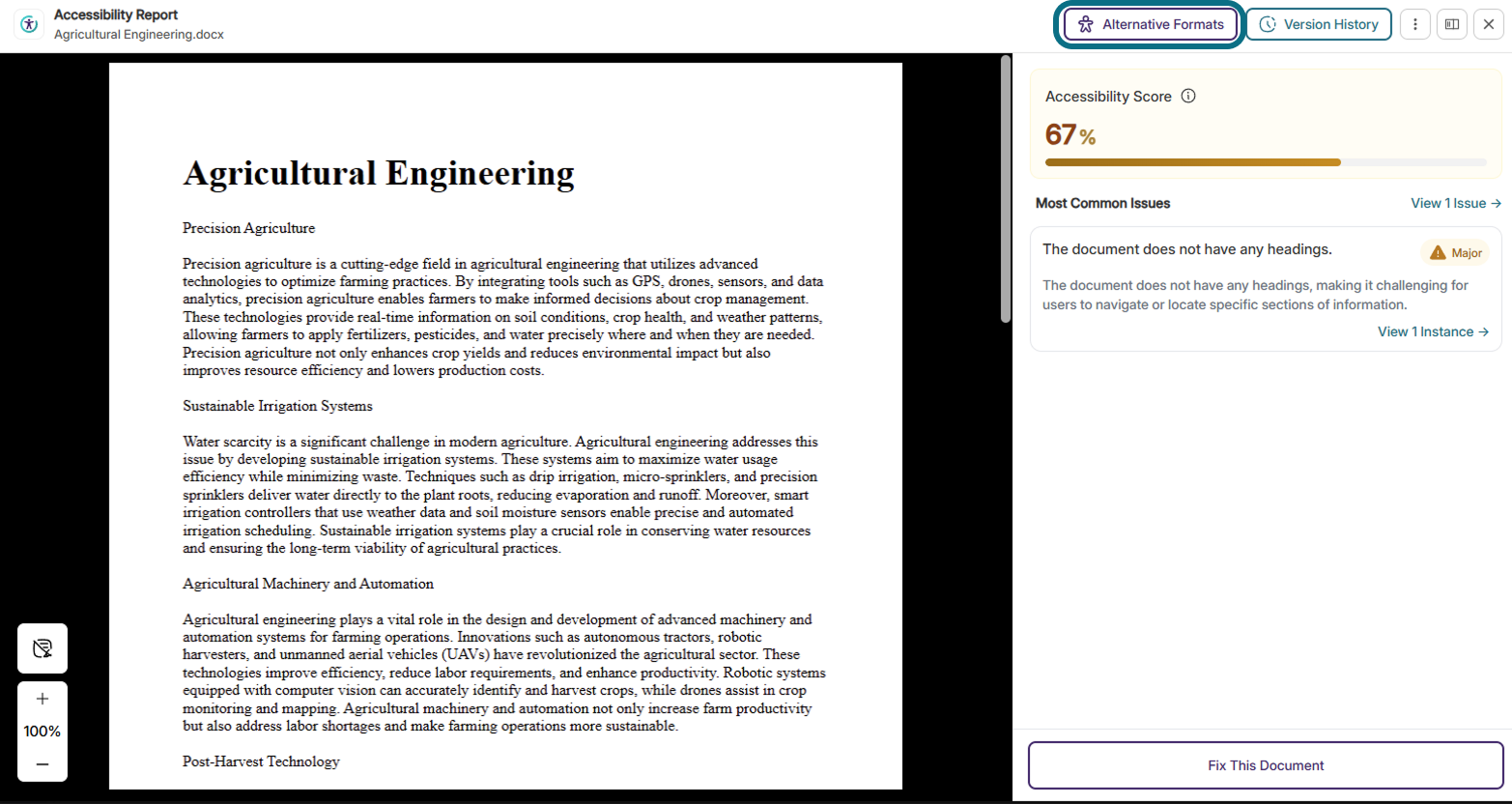Click the 100% zoom level indicator
Image resolution: width=1512 pixels, height=804 pixels.
point(43,732)
